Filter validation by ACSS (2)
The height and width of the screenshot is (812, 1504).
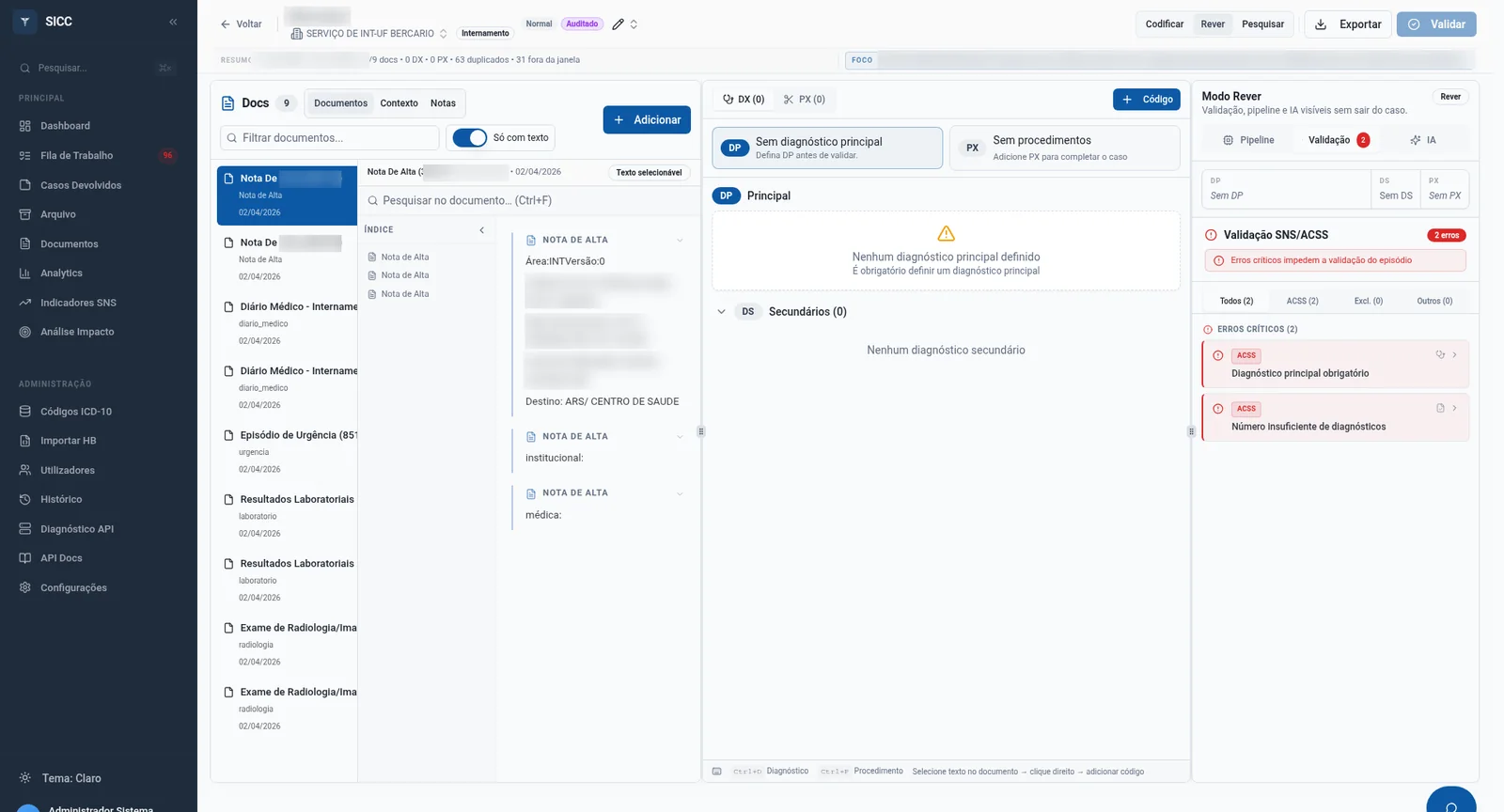point(1302,302)
